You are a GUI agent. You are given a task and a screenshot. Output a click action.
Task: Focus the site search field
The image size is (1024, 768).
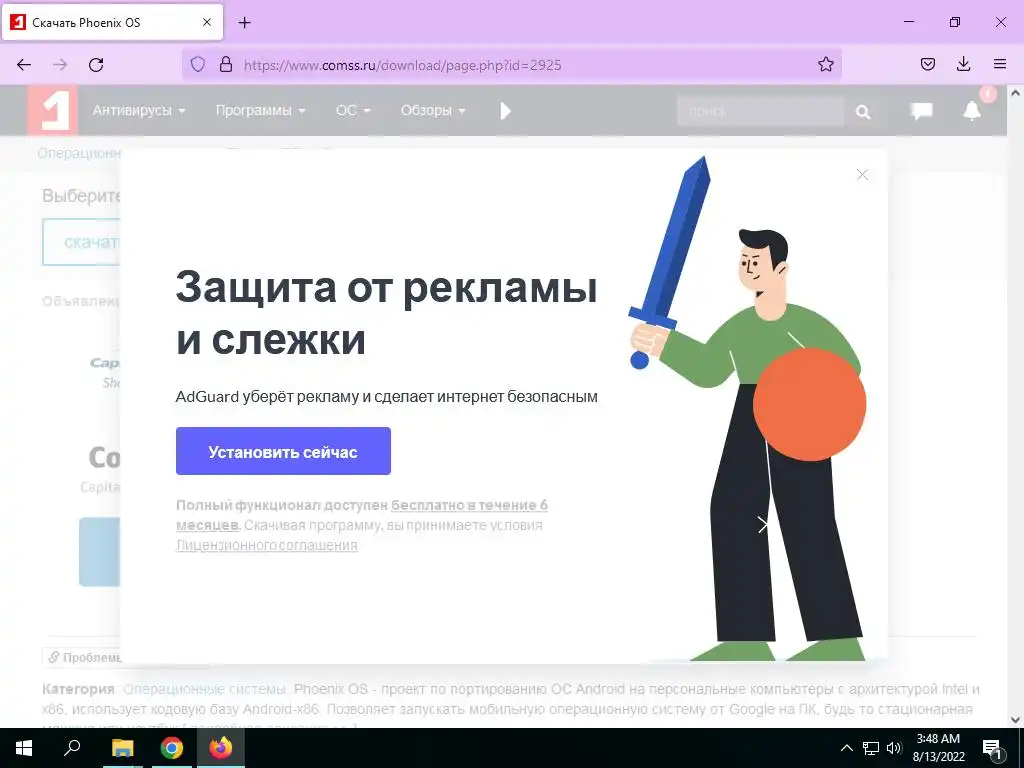click(x=760, y=111)
